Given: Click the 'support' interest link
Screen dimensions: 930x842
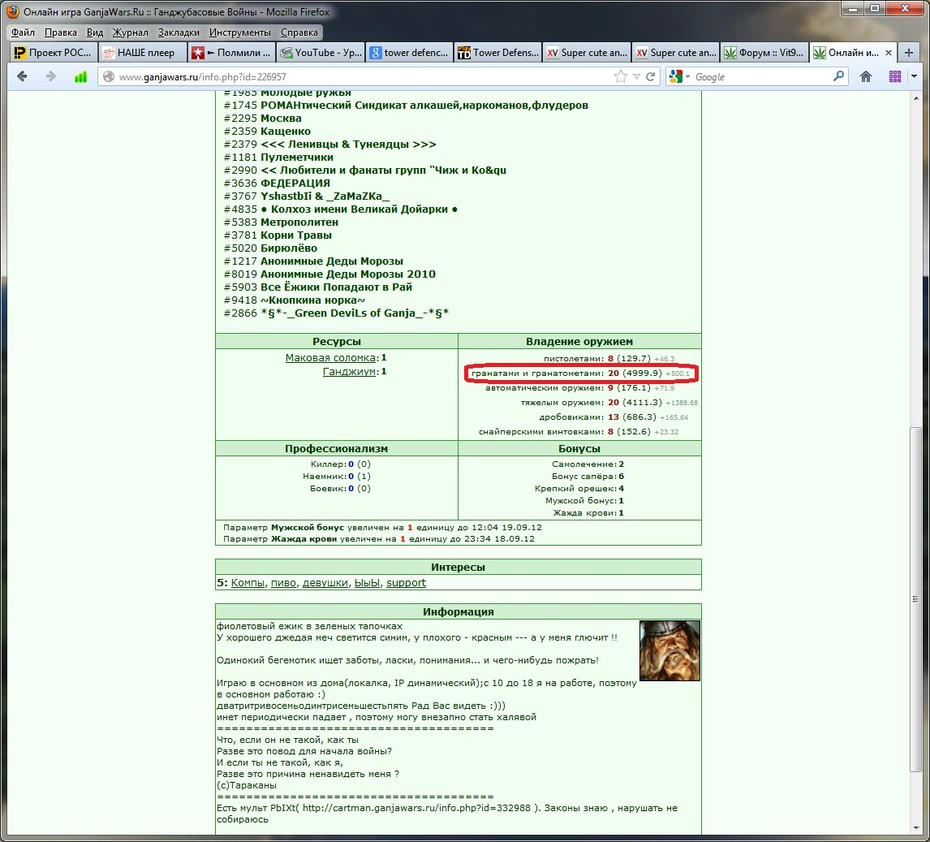Looking at the screenshot, I should pyautogui.click(x=406, y=583).
